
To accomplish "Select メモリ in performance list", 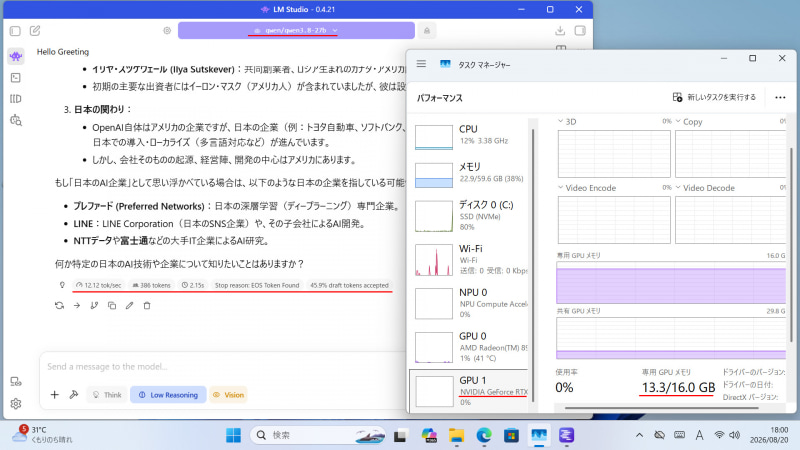I will pos(469,174).
